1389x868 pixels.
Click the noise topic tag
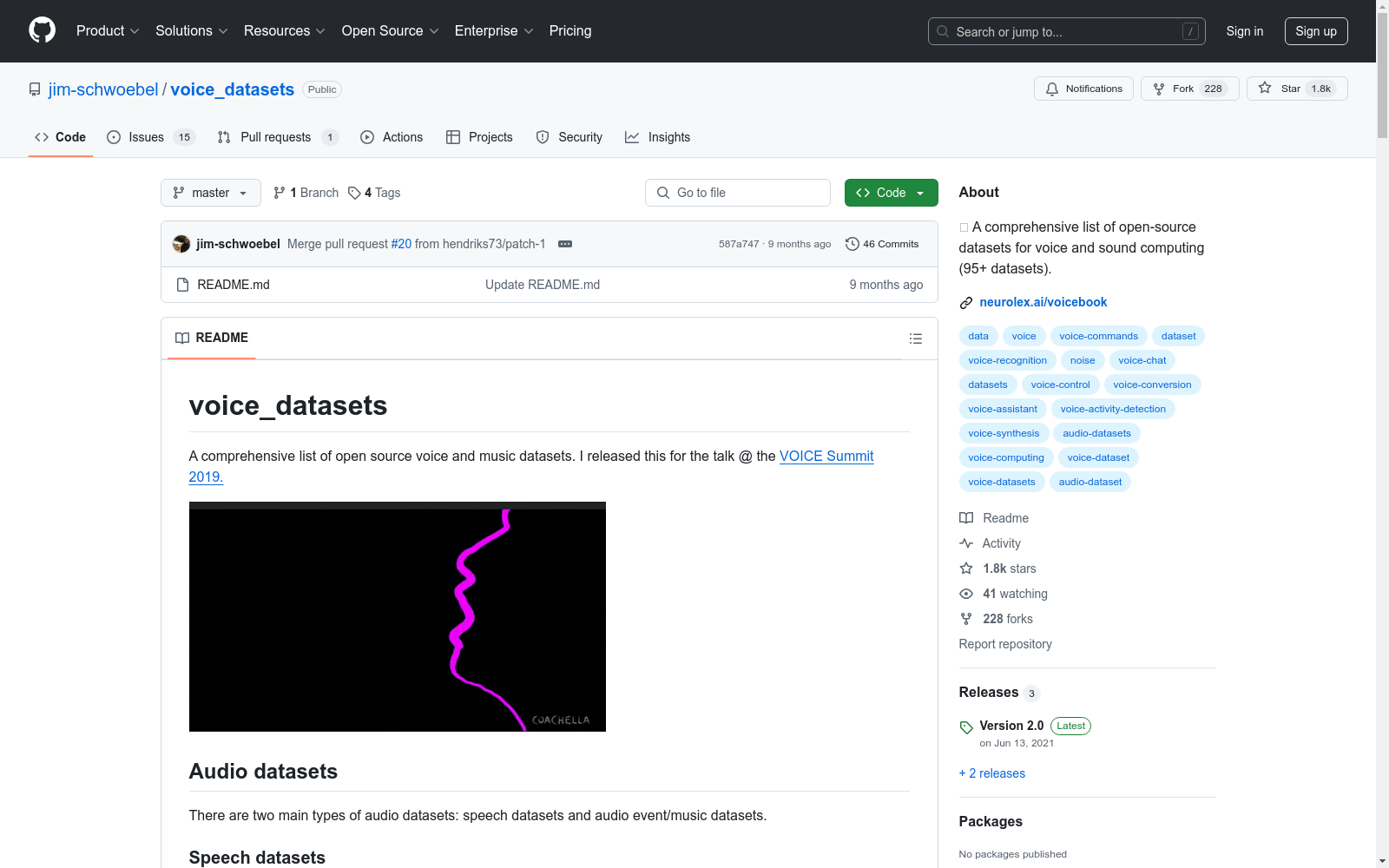tap(1083, 360)
